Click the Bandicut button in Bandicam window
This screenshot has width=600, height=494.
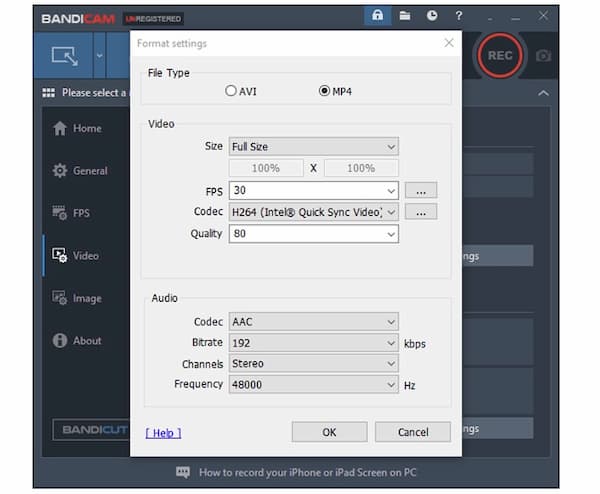[x=91, y=430]
